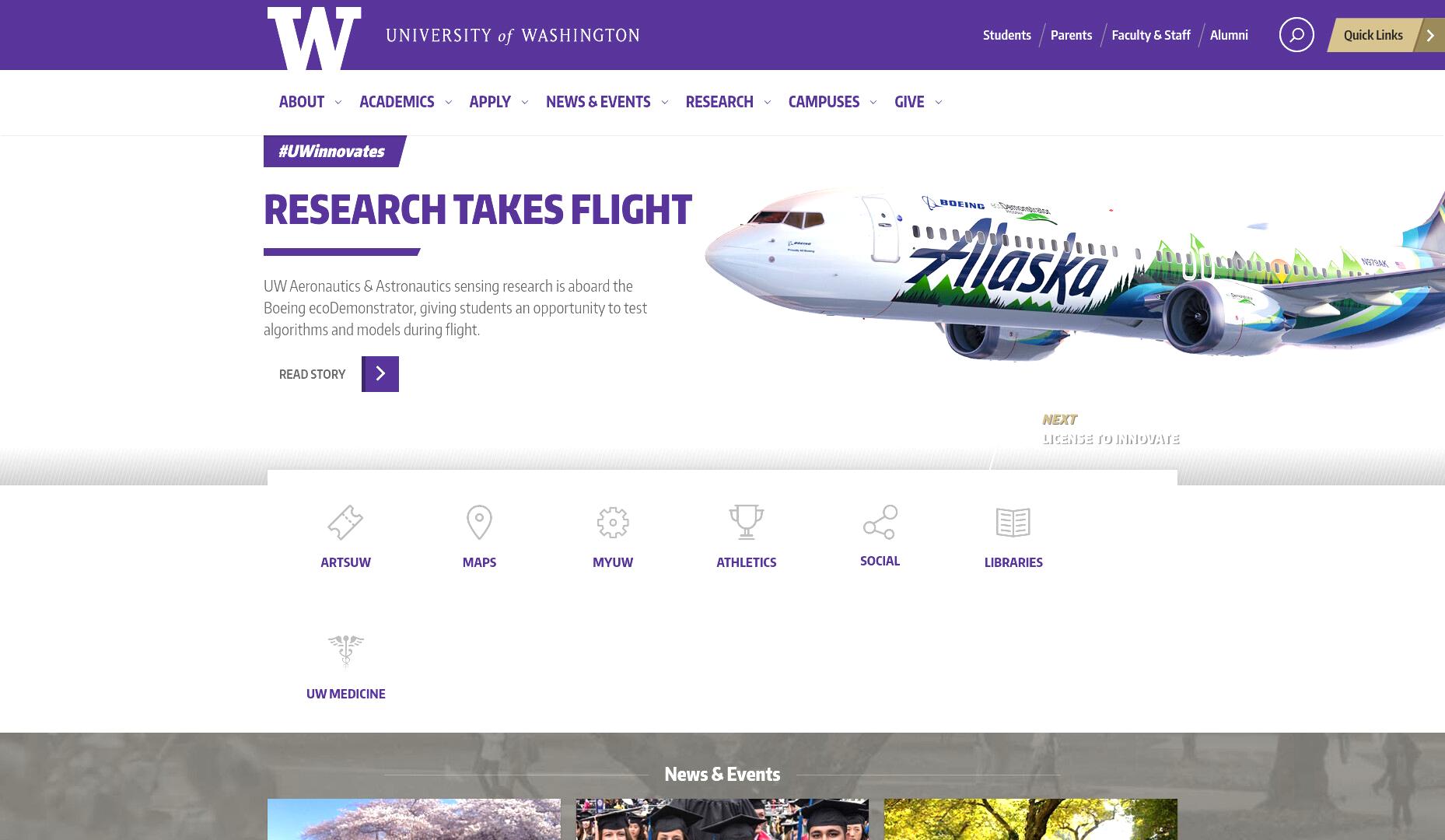Expand the Campuses dropdown chevron
Image resolution: width=1445 pixels, height=840 pixels.
873,102
